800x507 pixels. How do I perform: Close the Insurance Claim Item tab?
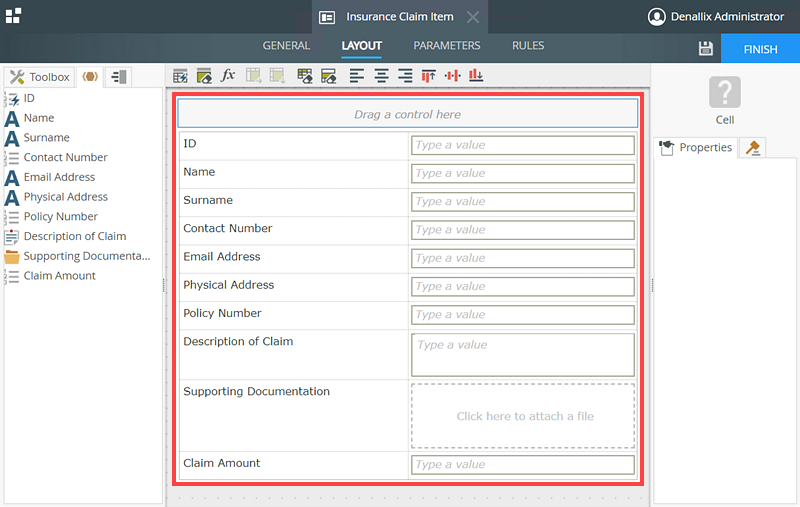tap(473, 17)
